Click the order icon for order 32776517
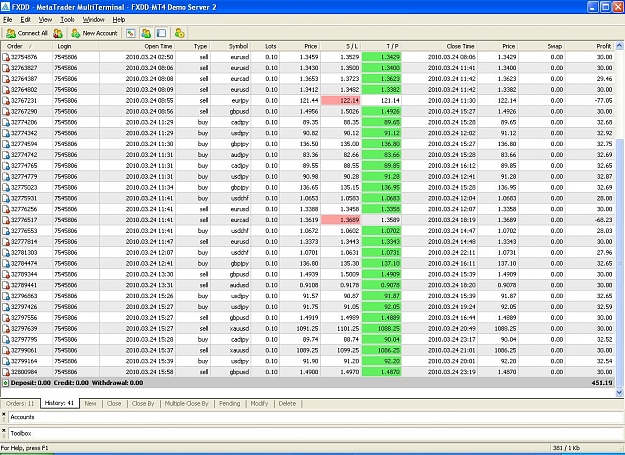This screenshot has height=455, width=625. point(6,220)
